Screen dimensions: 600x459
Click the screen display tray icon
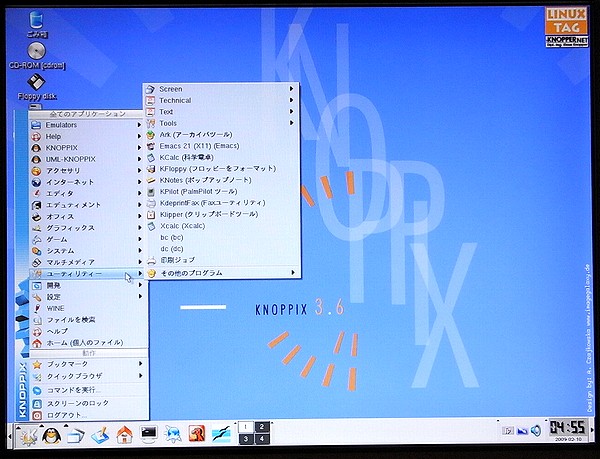pyautogui.click(x=522, y=431)
